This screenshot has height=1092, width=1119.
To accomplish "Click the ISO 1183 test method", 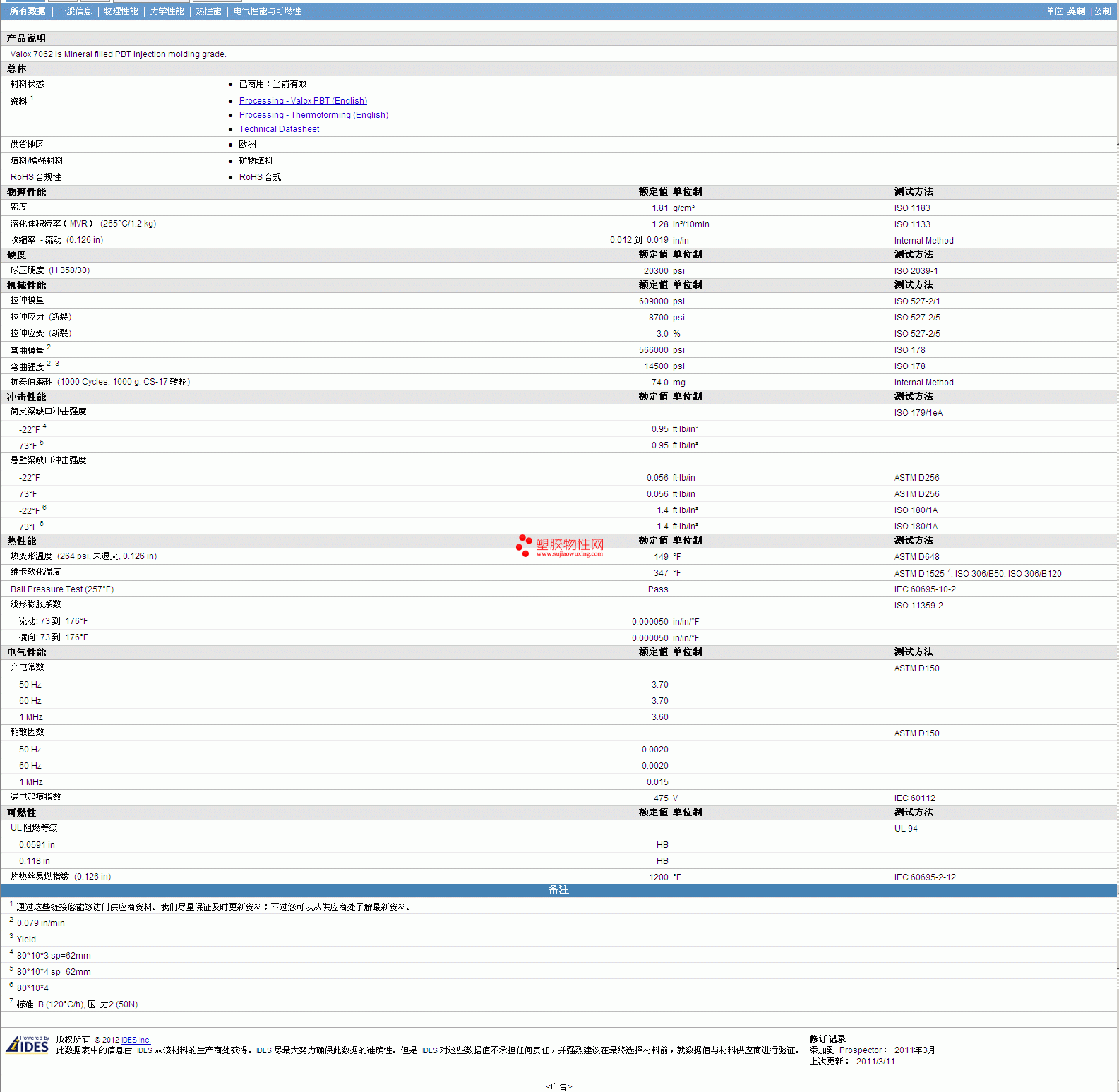I will [912, 208].
